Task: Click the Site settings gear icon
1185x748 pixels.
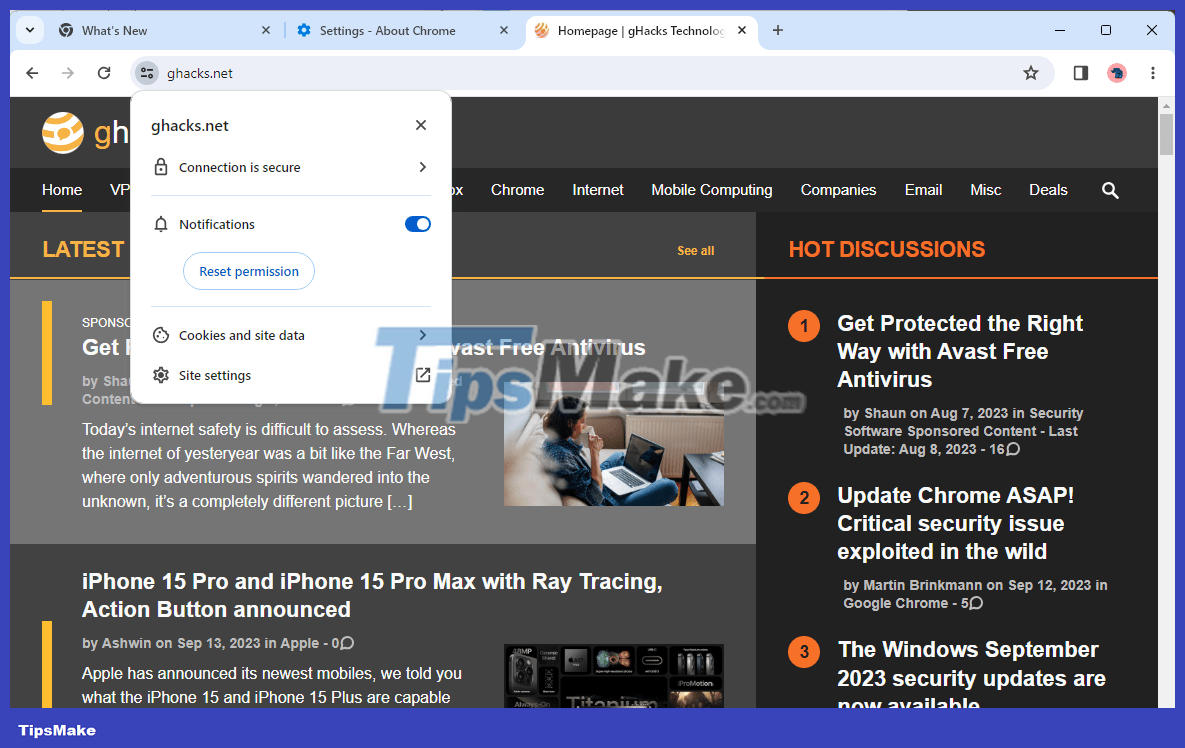Action: tap(161, 375)
